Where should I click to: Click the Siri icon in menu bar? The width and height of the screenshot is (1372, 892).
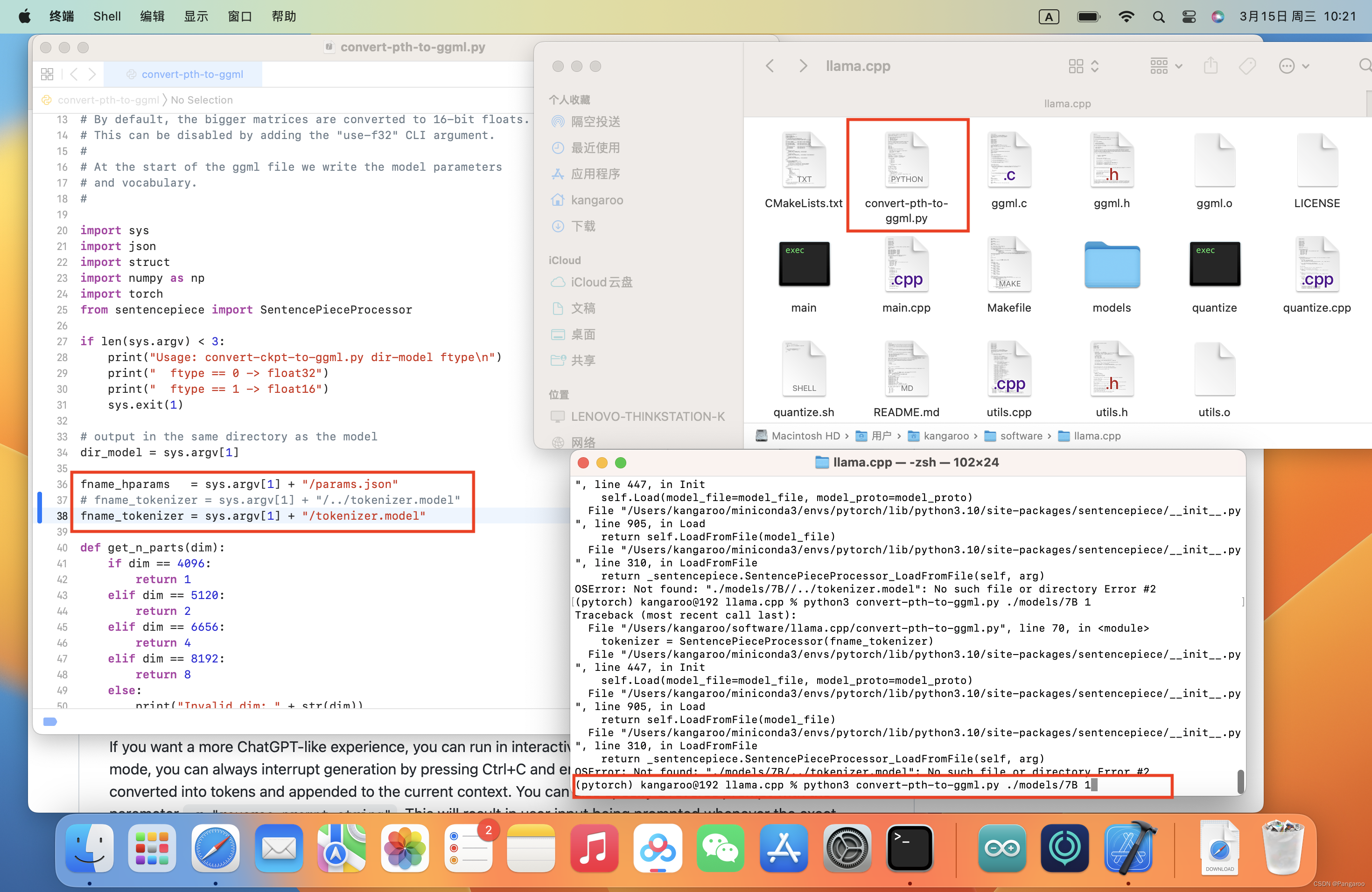point(1218,17)
